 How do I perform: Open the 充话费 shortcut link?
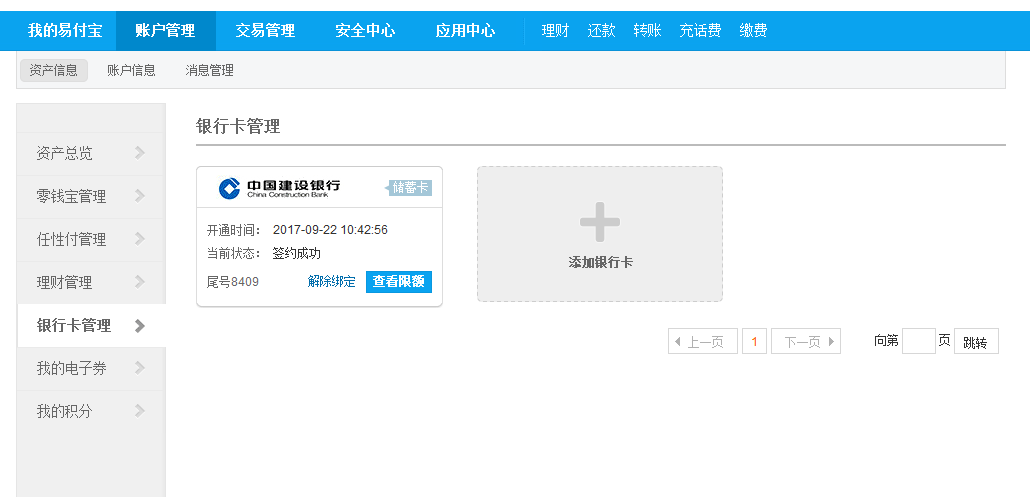pos(700,30)
